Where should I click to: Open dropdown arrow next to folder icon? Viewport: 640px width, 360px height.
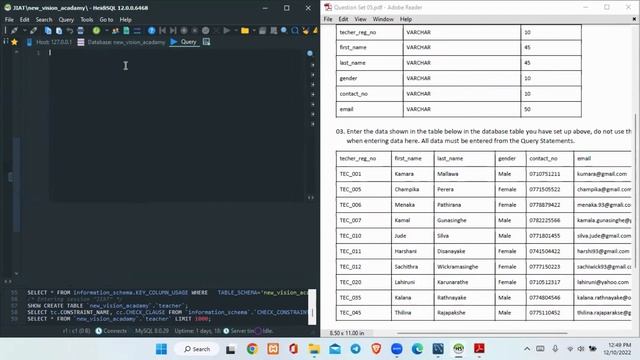[254, 31]
